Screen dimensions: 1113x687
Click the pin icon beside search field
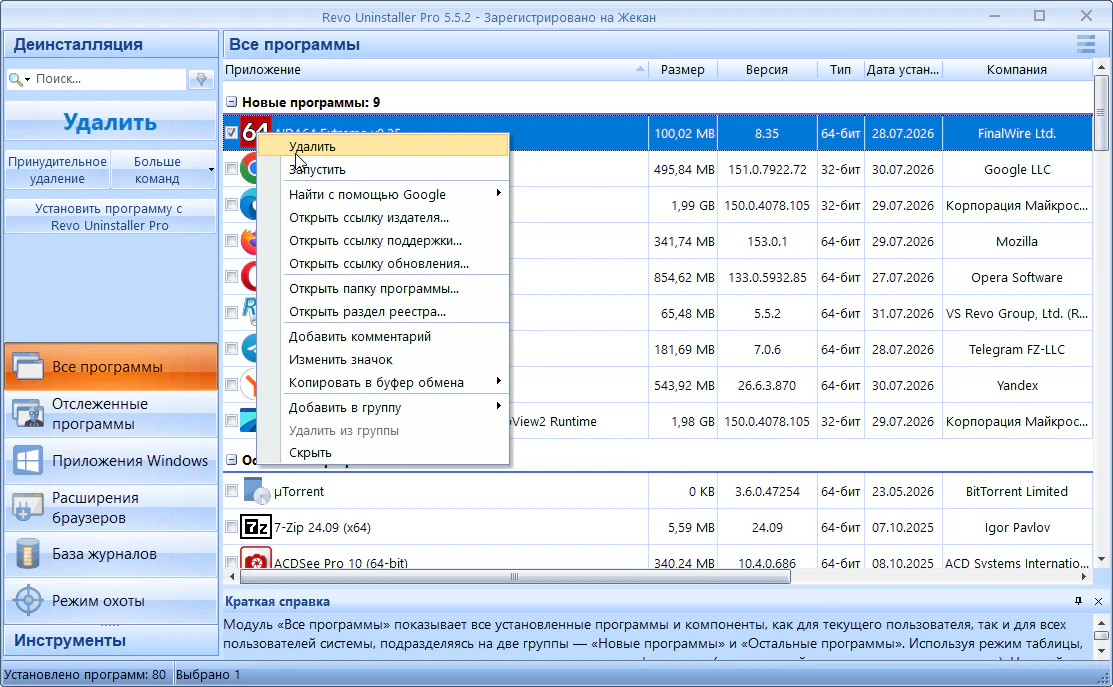tap(202, 79)
